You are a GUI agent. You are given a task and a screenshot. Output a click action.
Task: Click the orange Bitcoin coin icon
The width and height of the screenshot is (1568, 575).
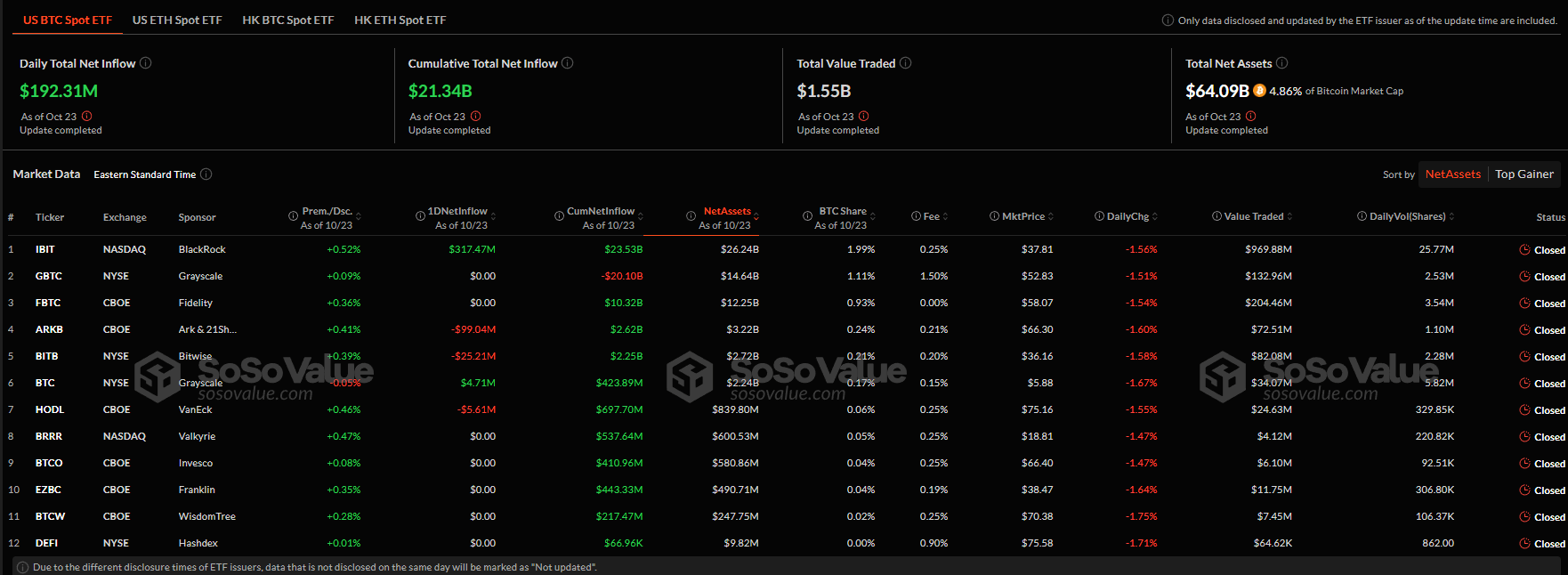click(1259, 91)
